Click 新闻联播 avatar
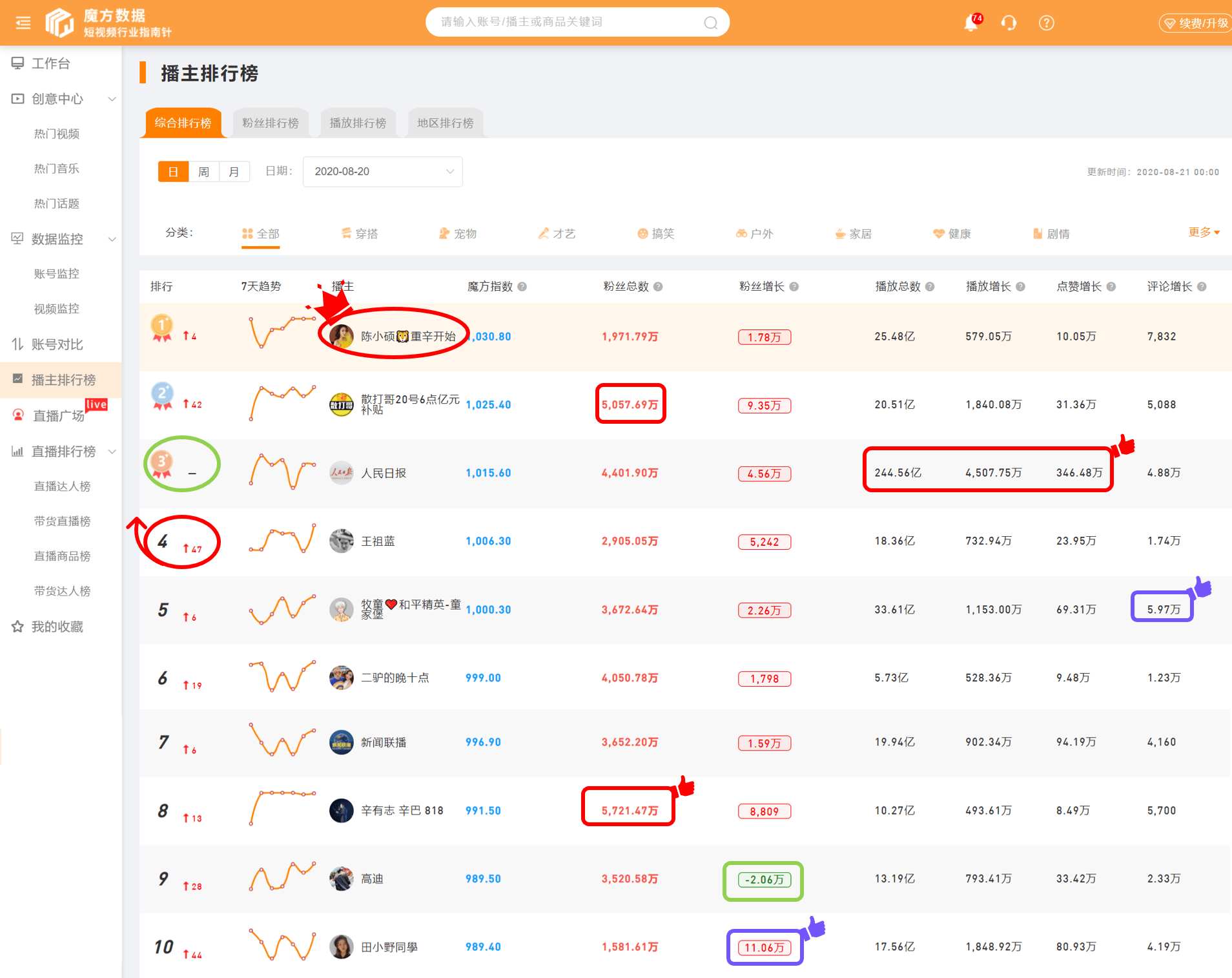The image size is (1232, 978). [342, 742]
